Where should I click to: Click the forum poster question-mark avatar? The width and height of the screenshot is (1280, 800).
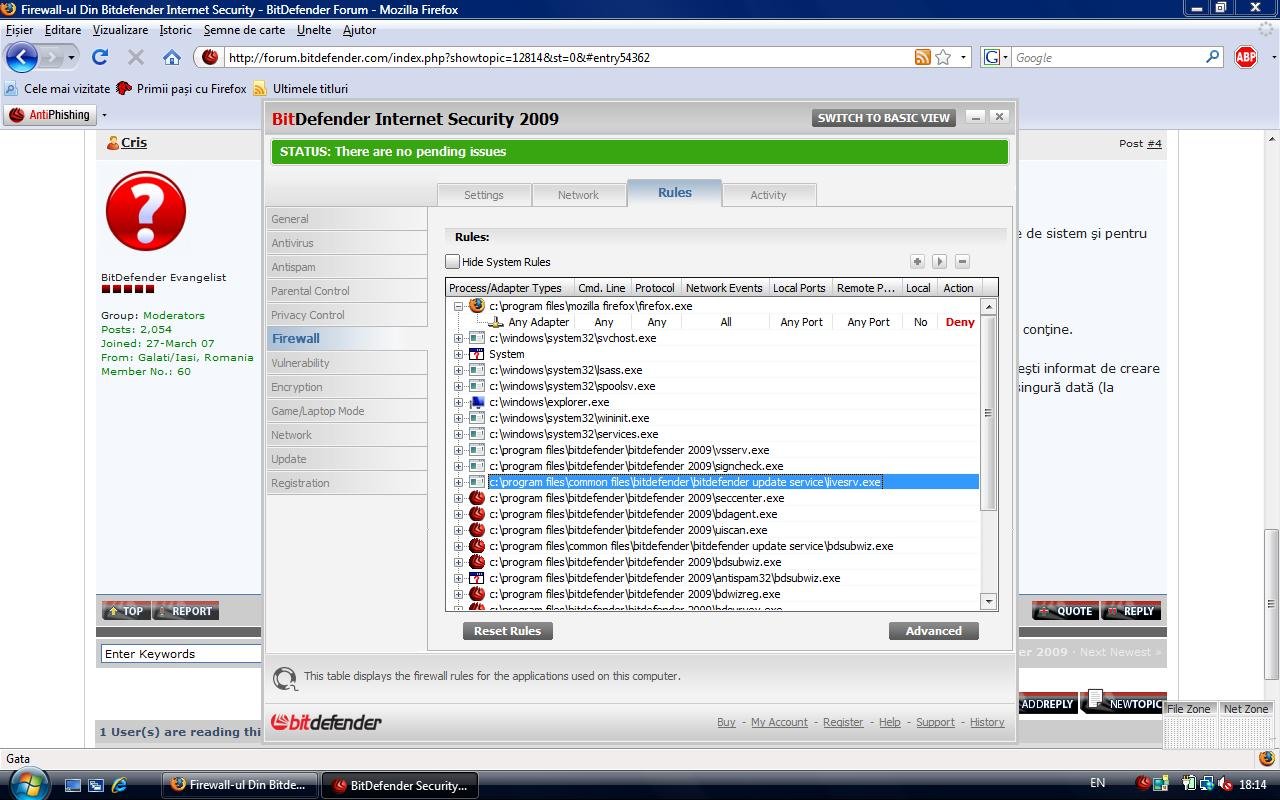tap(146, 211)
